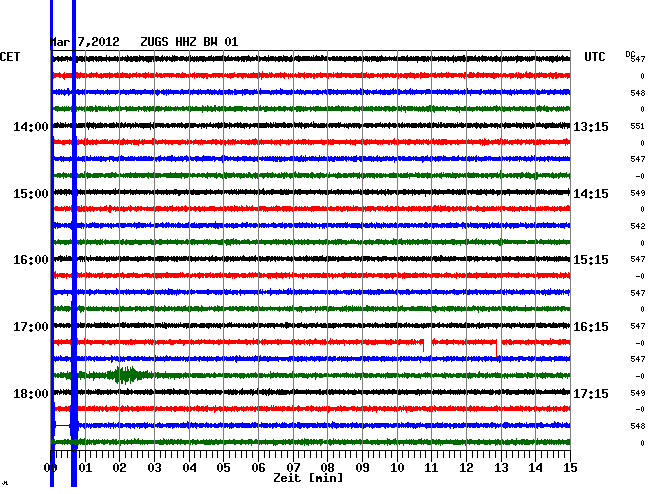
Task: Click the "15:15" UTC time label
Action: (x=591, y=260)
